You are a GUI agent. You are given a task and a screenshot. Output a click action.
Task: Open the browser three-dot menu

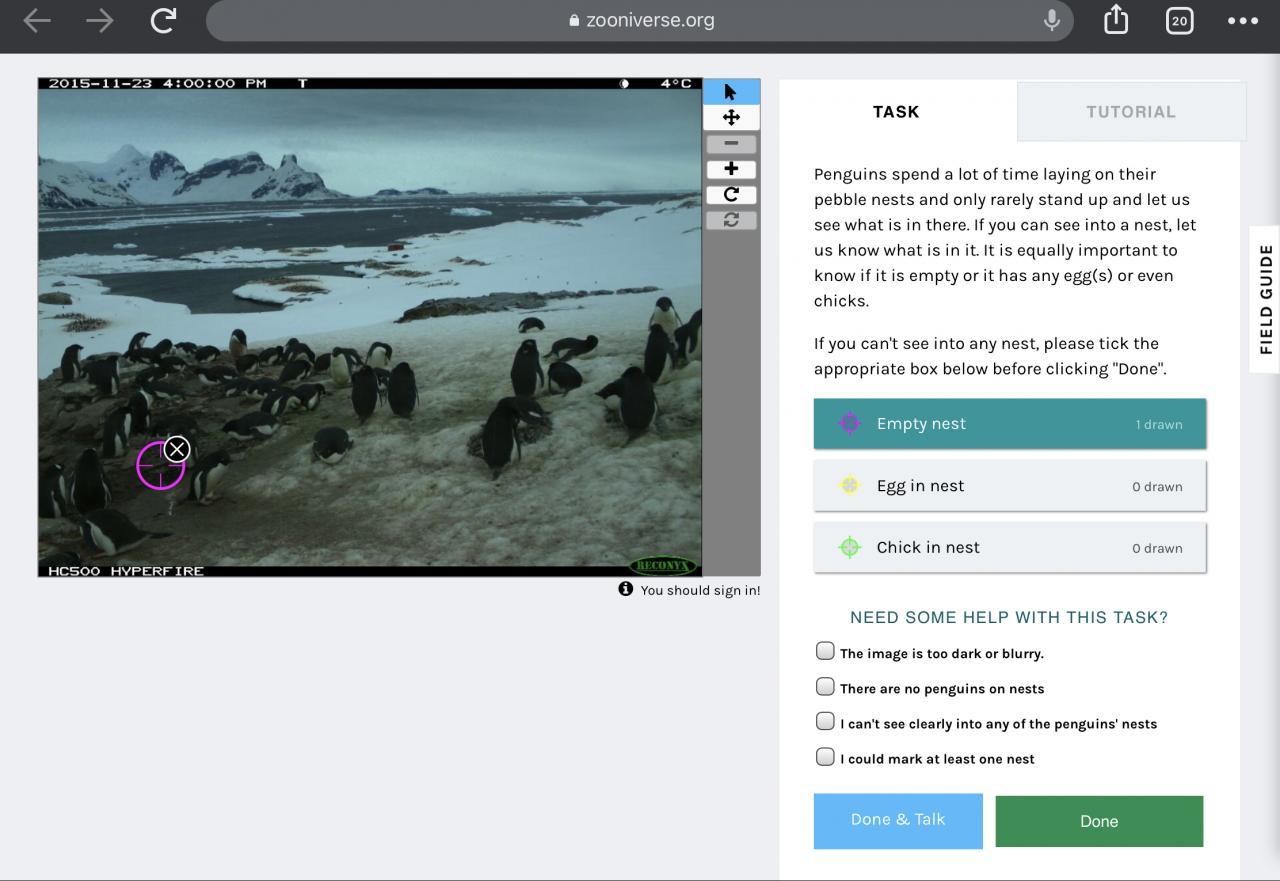[x=1243, y=20]
